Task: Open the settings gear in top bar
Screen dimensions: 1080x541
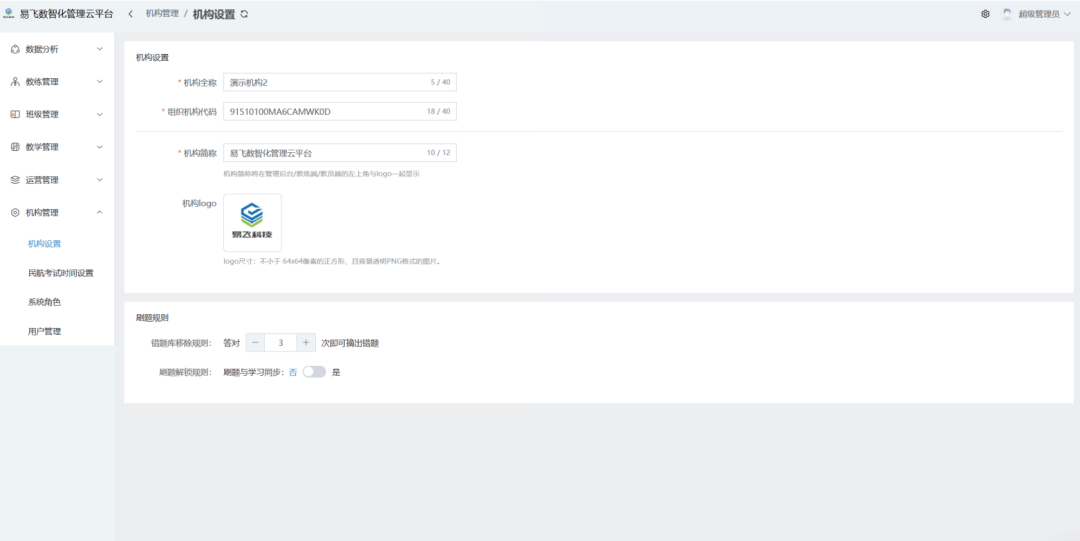Action: (x=985, y=14)
